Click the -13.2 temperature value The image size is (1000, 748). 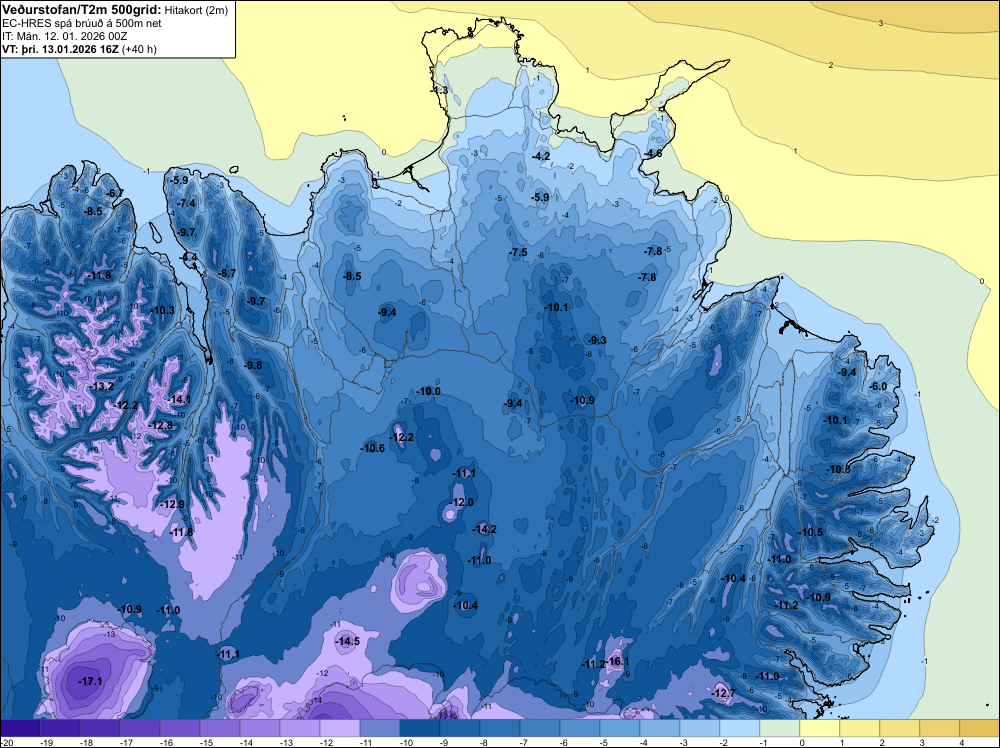click(x=101, y=386)
